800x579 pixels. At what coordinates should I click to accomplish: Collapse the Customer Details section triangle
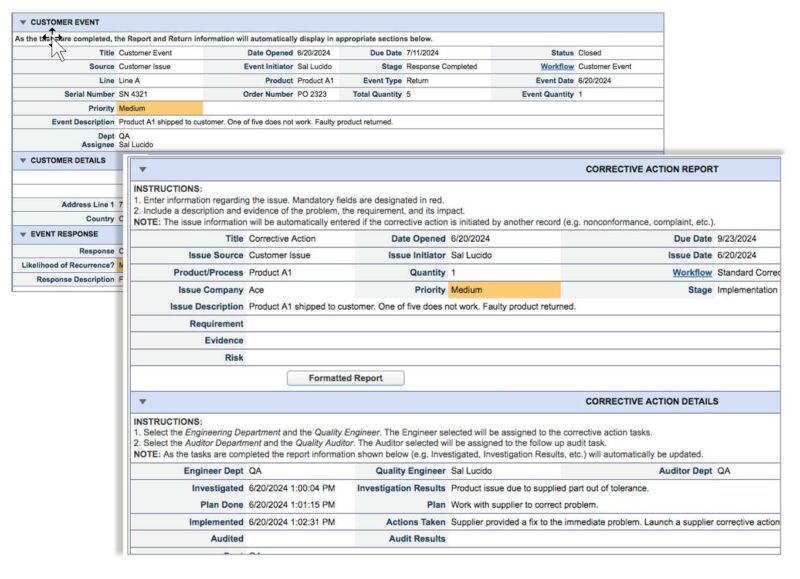click(23, 161)
